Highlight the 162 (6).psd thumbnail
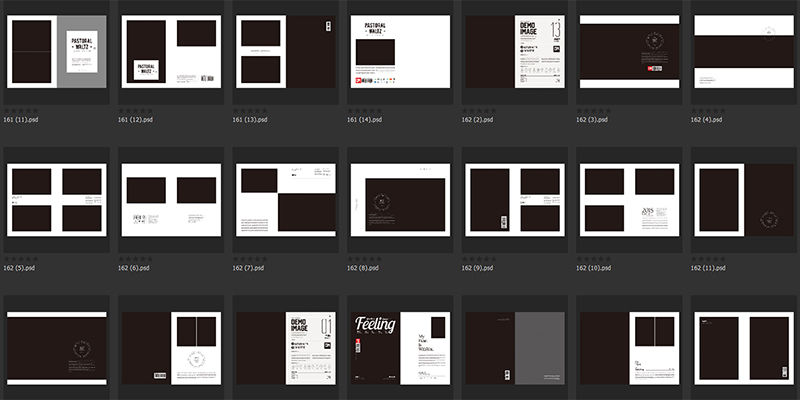The height and width of the screenshot is (400, 800). pos(171,200)
